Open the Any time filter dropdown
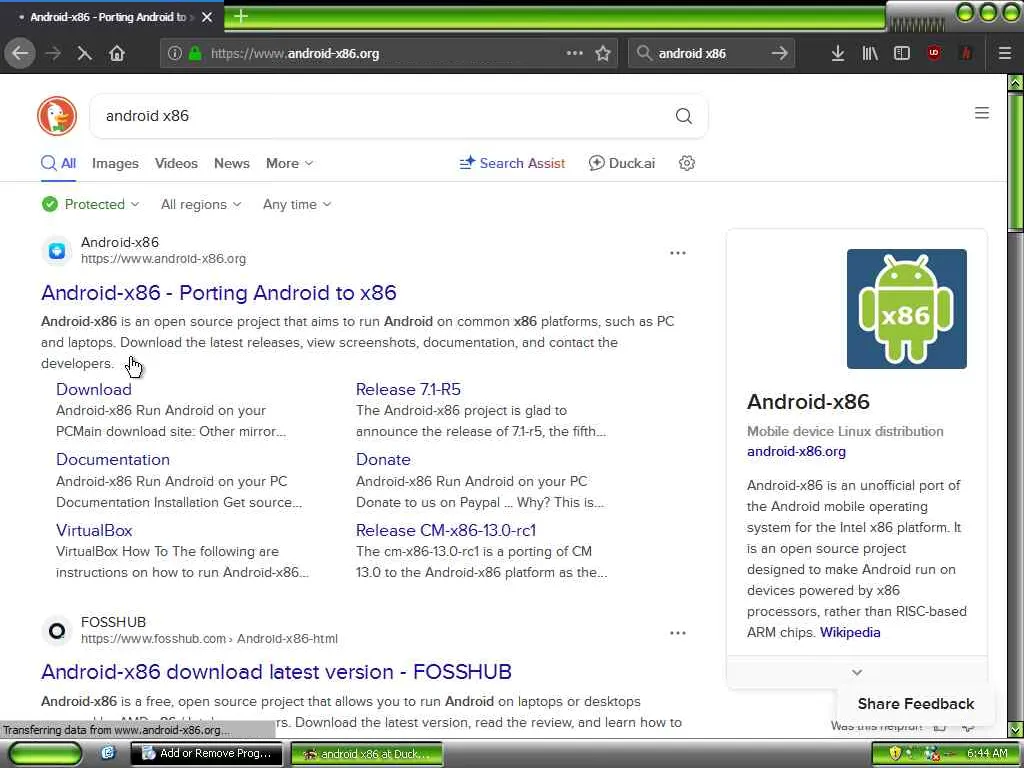 click(297, 204)
